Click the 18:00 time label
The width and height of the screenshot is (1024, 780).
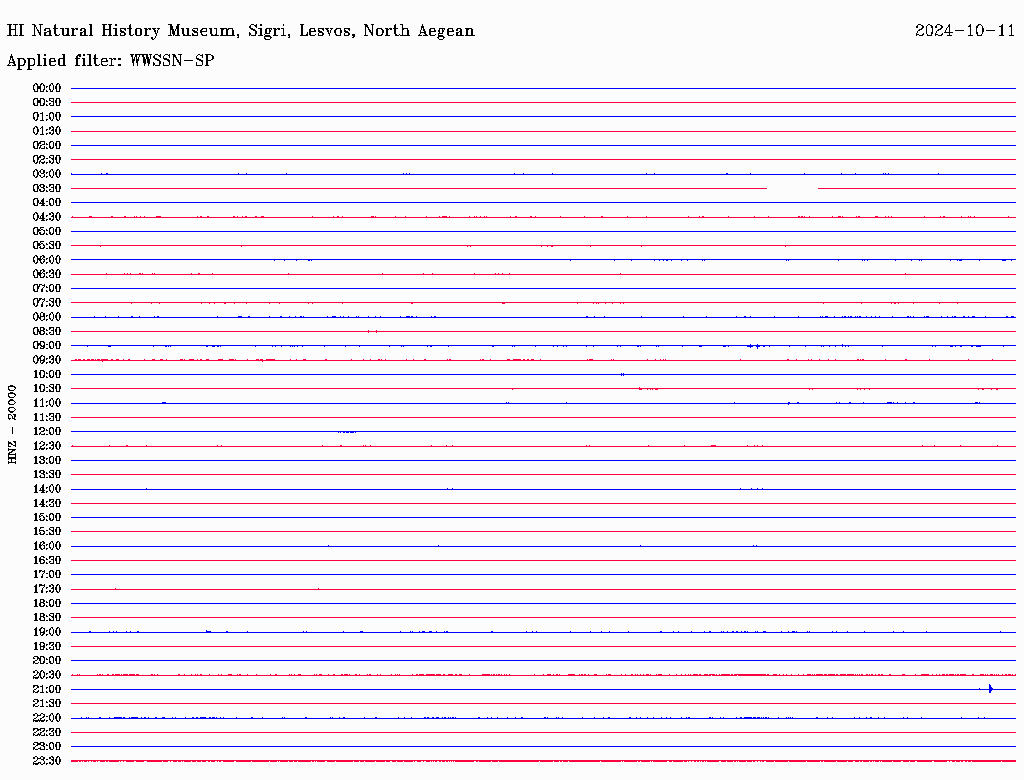[47, 603]
